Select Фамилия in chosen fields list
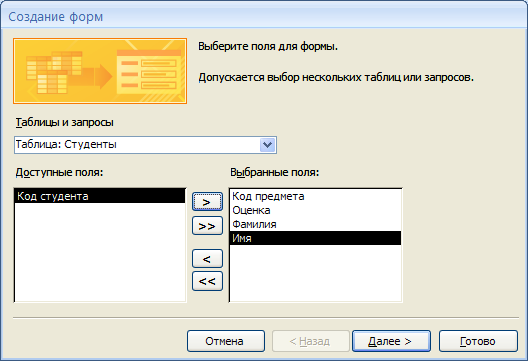Screen dimensions: 528x361 (315, 224)
